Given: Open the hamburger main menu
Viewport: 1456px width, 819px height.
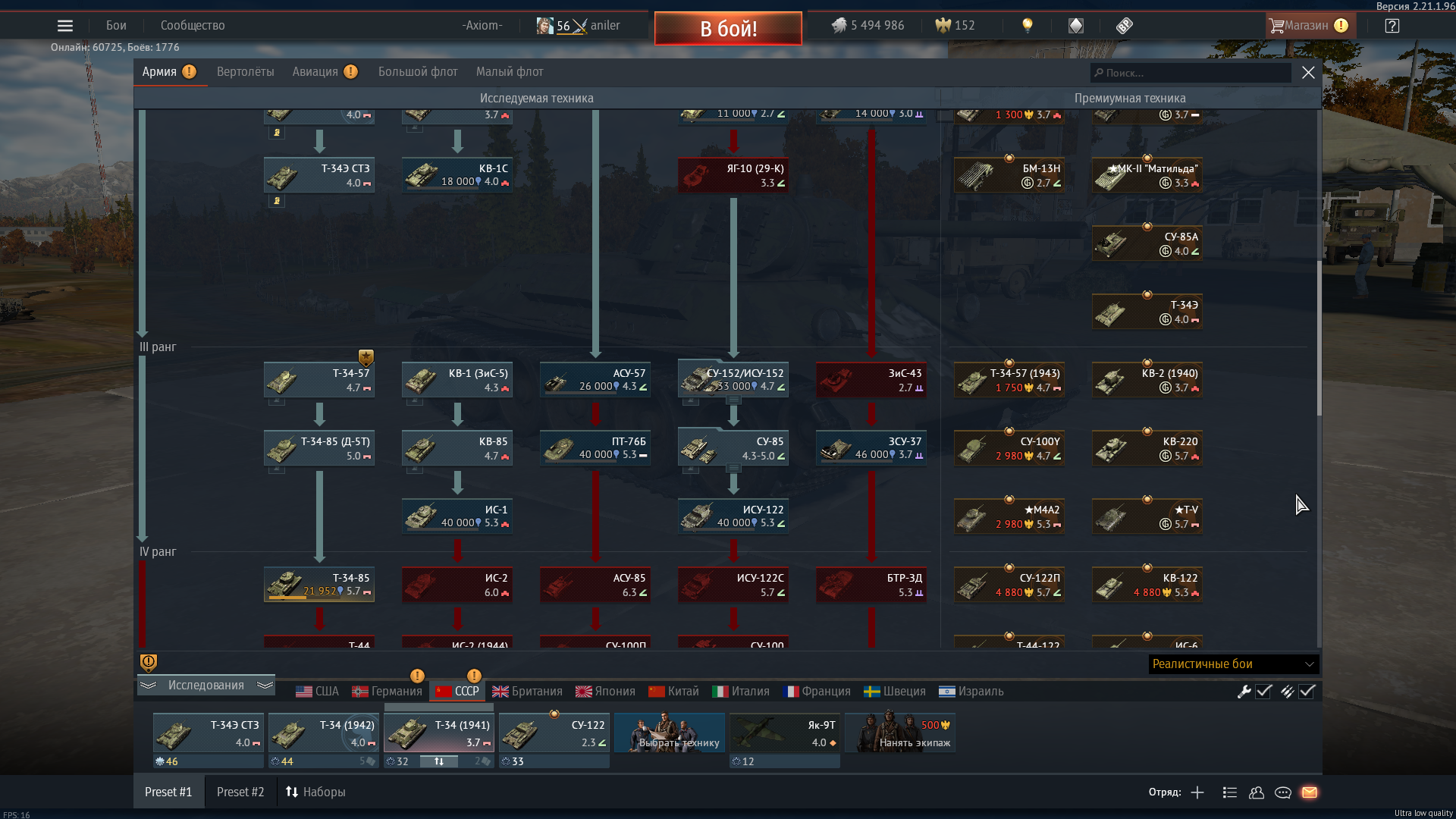Looking at the screenshot, I should (x=65, y=26).
